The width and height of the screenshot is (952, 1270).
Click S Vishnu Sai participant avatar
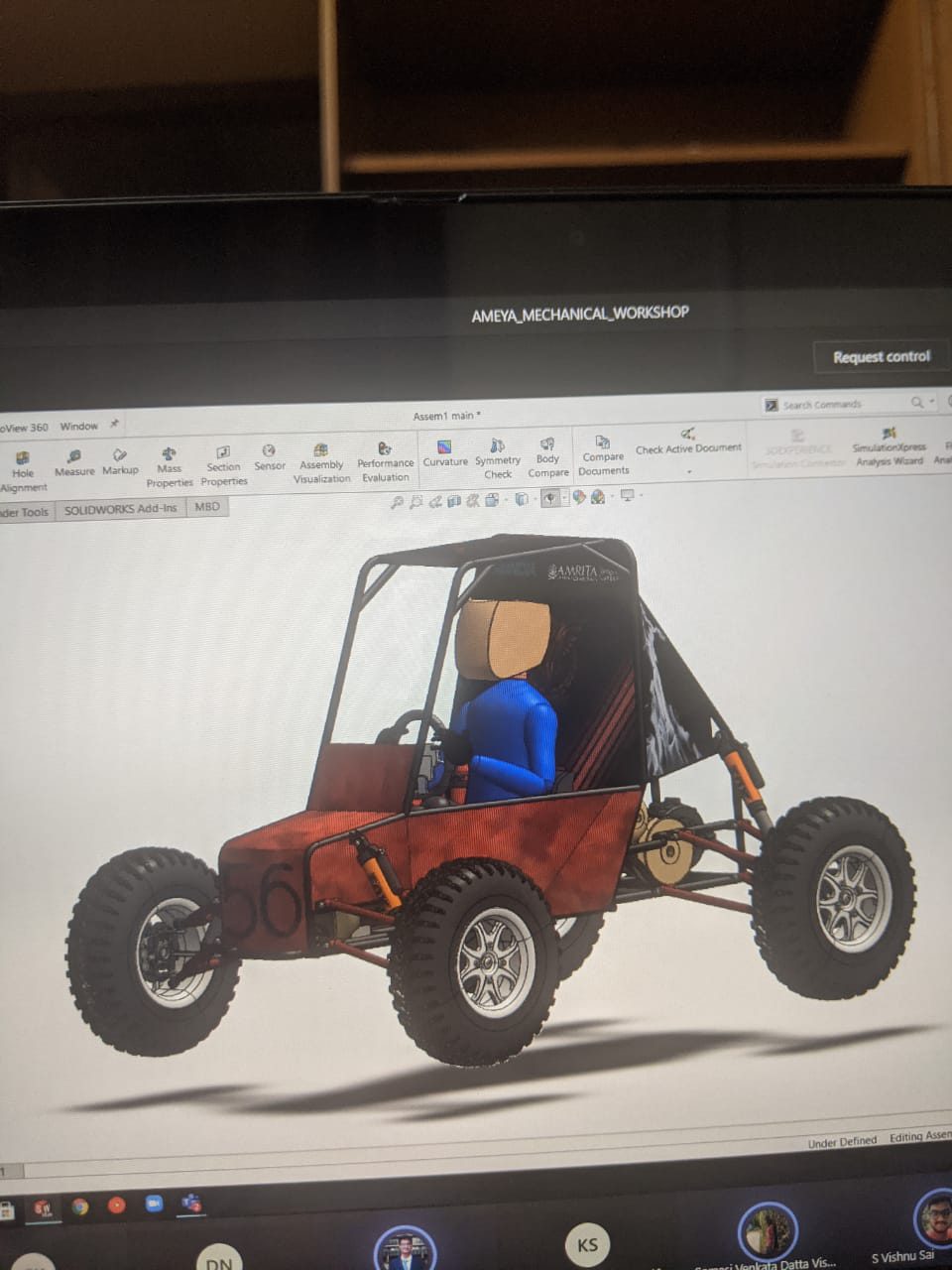point(932,1217)
